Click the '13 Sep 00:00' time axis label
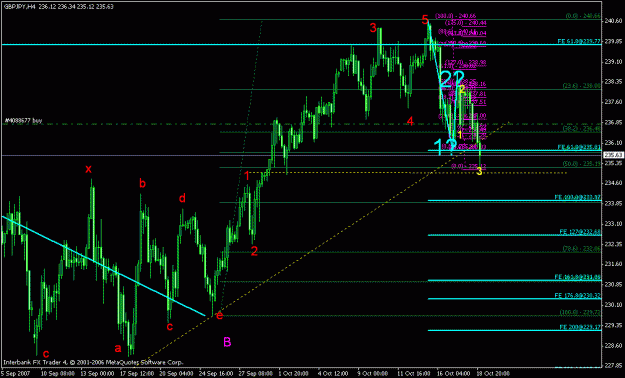Screen dimensions: 625x378 pos(97,374)
